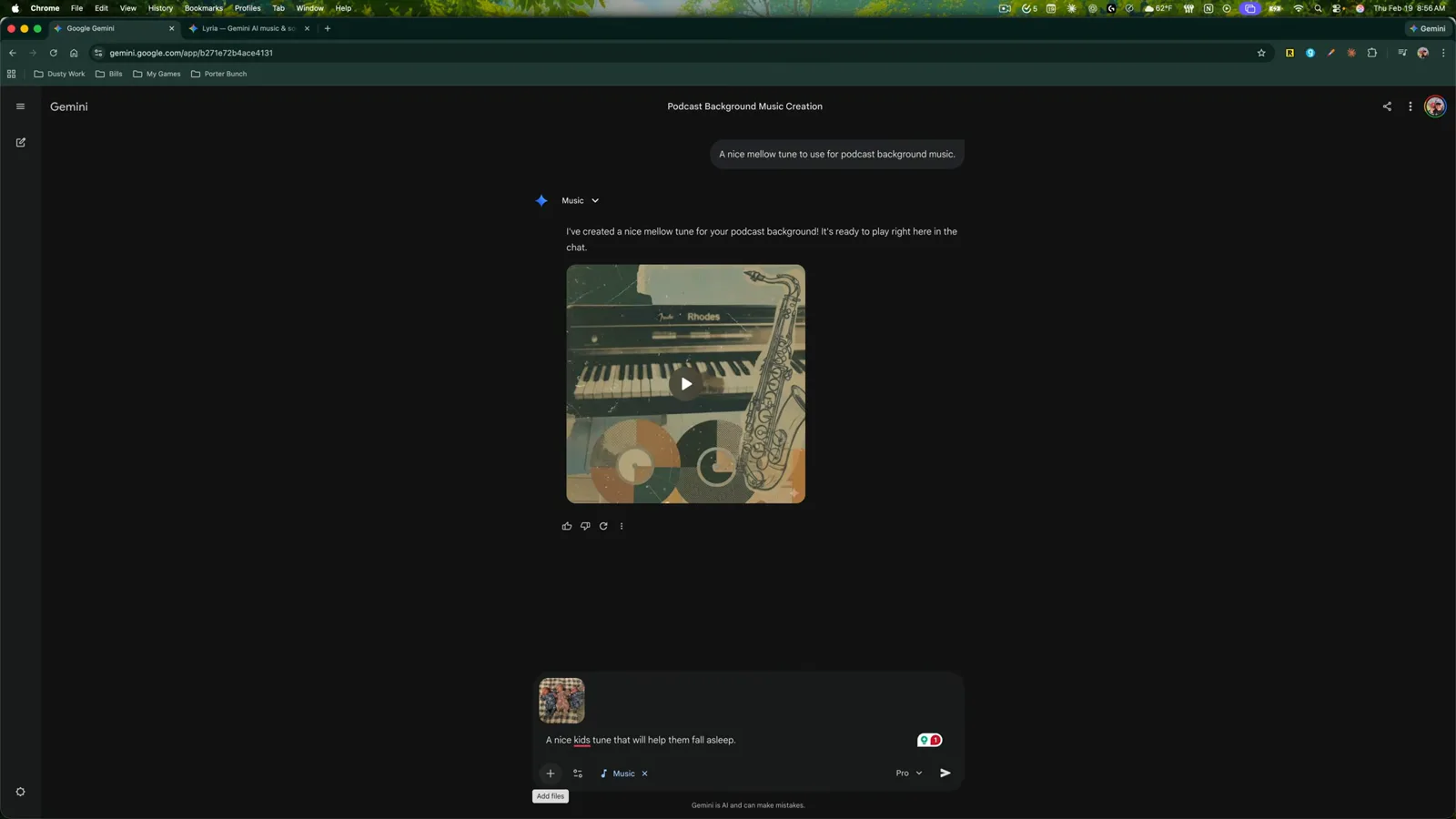
Task: Start a new chat with the compose icon
Action: [x=20, y=142]
